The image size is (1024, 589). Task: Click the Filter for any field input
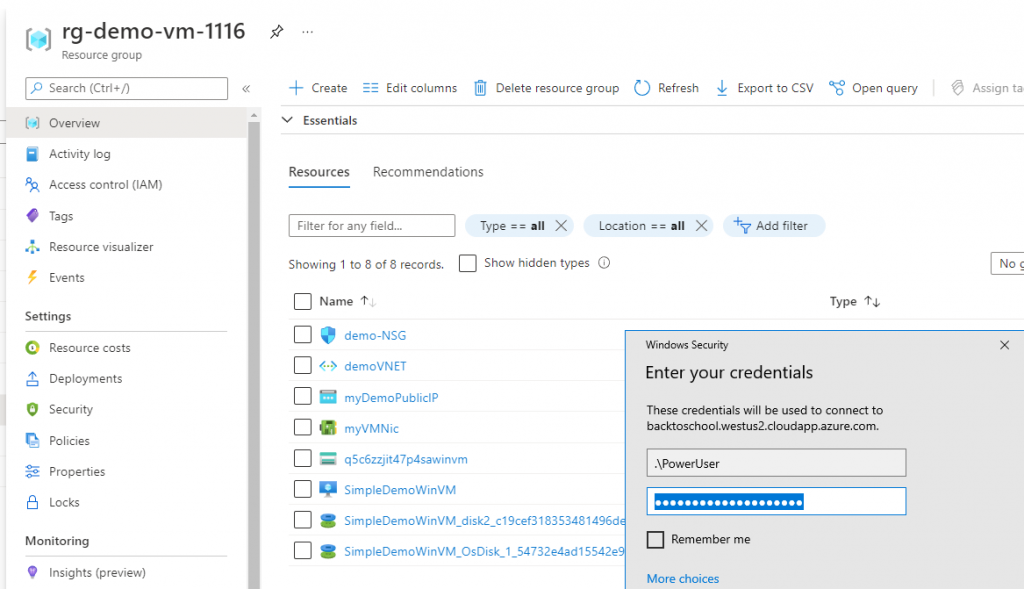pos(371,226)
